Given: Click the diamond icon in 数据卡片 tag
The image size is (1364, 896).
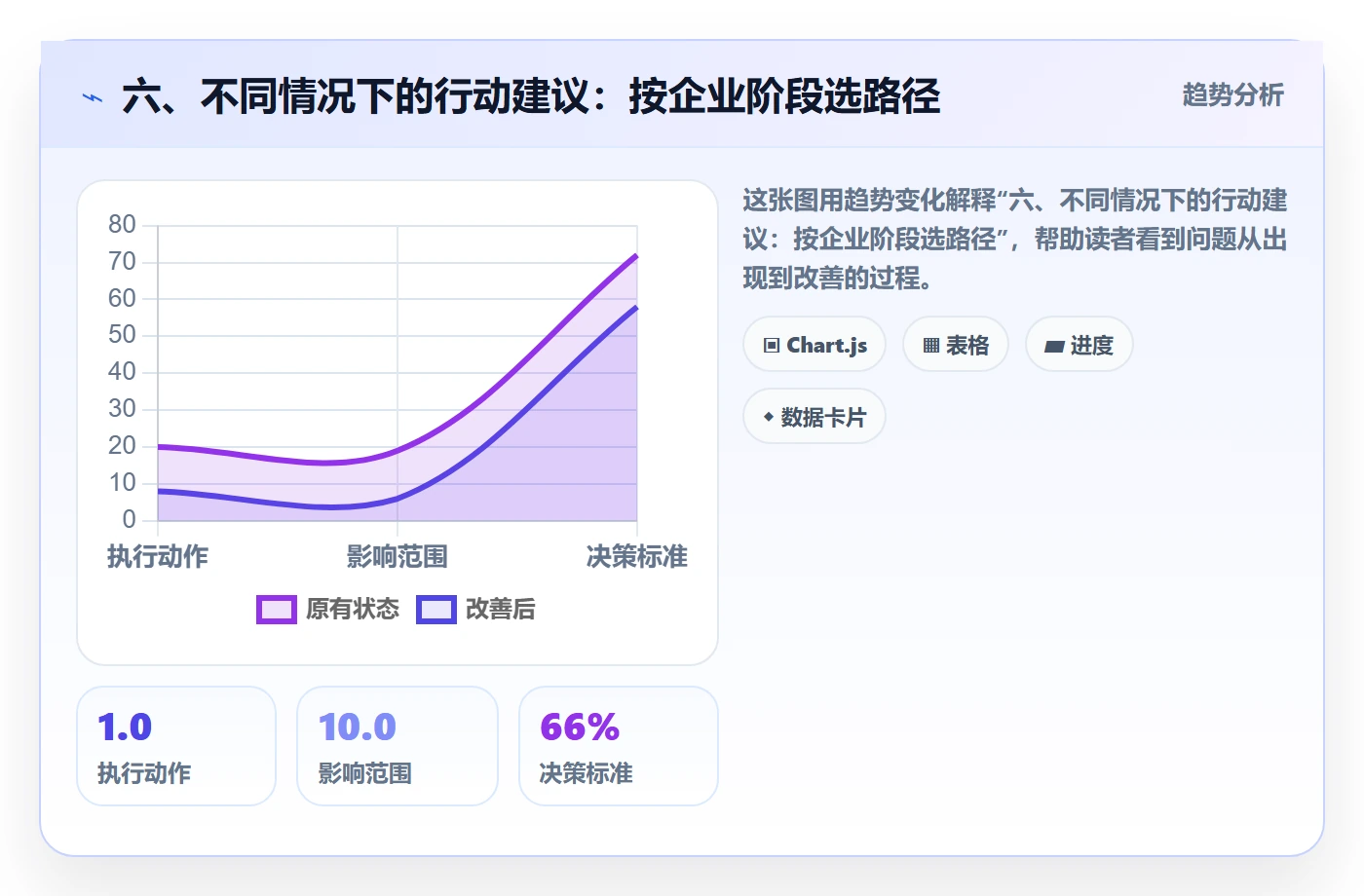Looking at the screenshot, I should (x=769, y=417).
